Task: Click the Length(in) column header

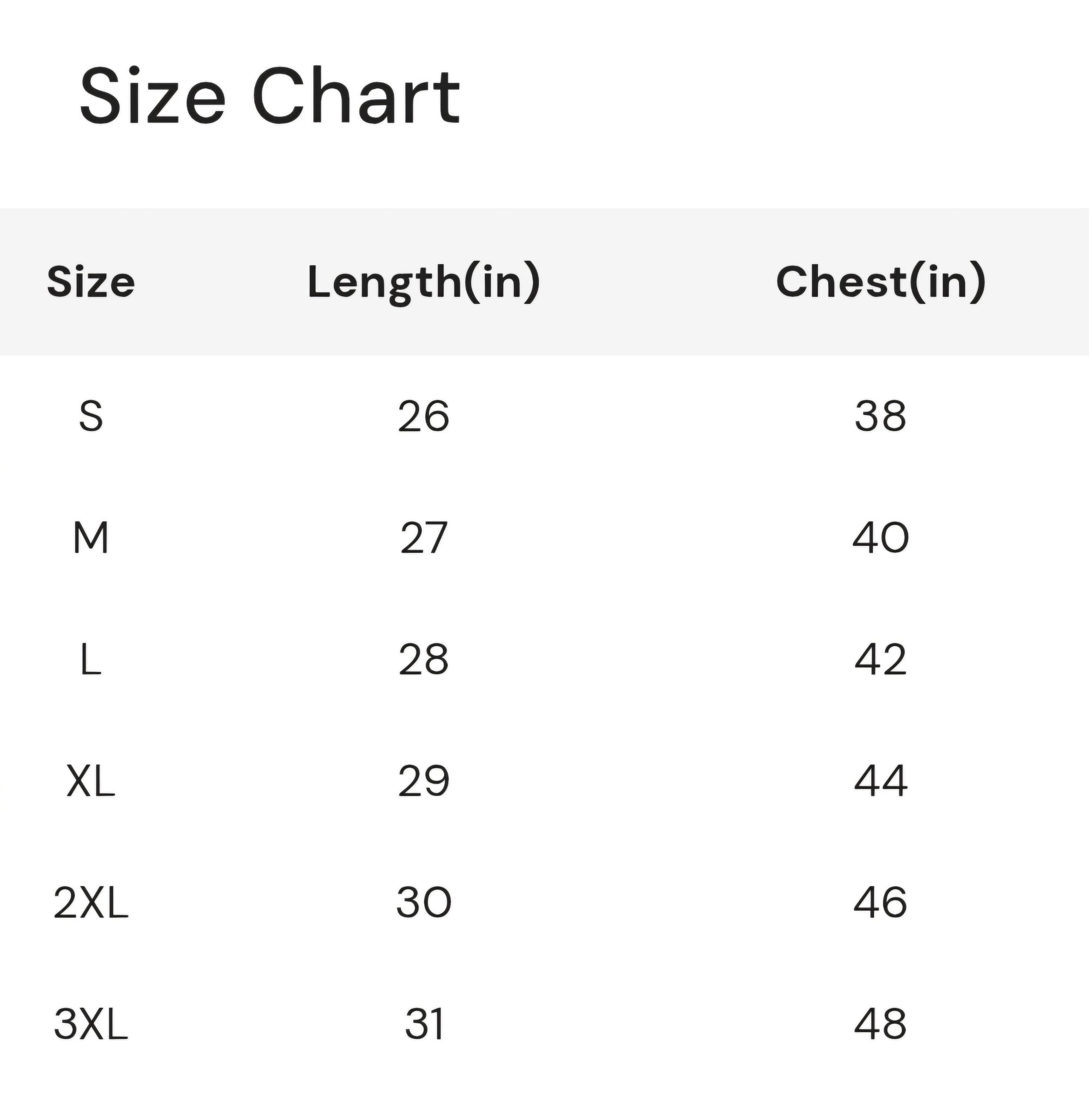Action: tap(424, 283)
